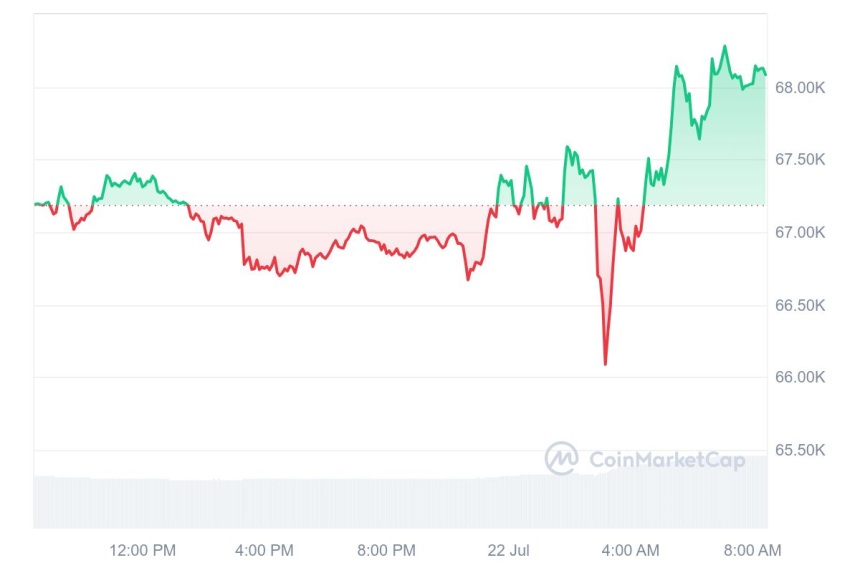The height and width of the screenshot is (573, 860).
Task: Click the 66.00K price axis label
Action: tap(801, 377)
